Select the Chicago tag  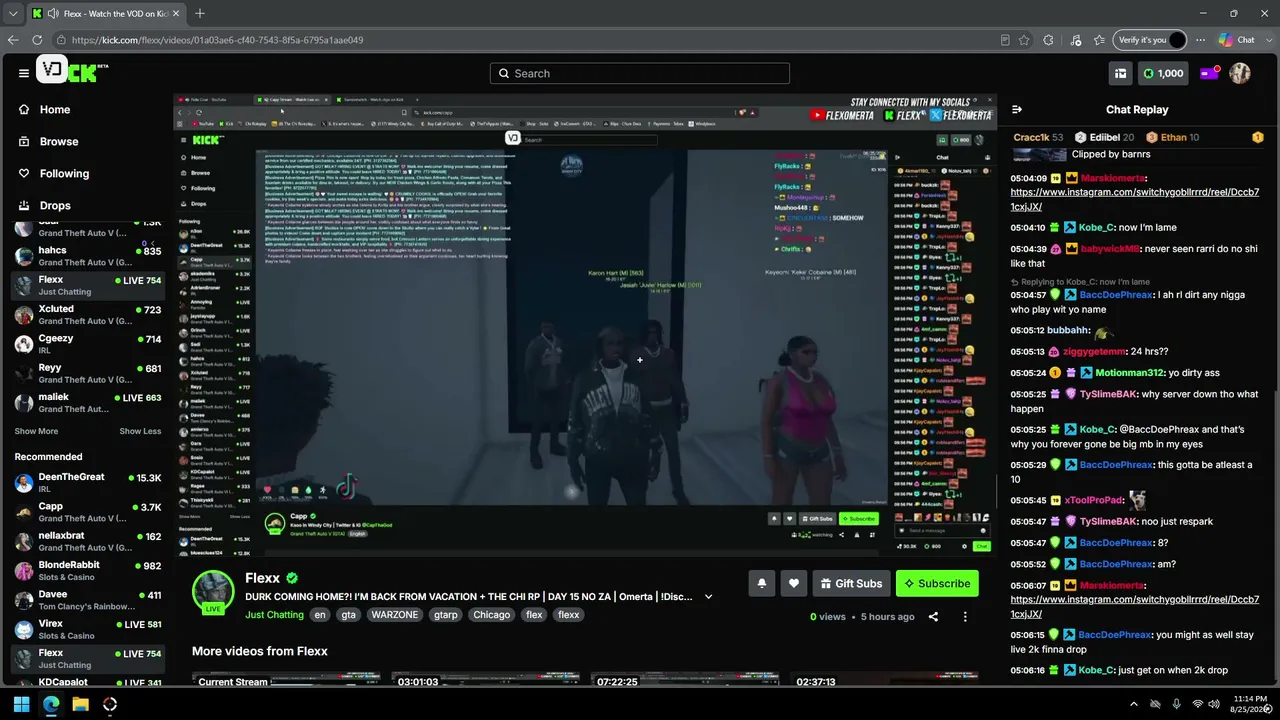(x=492, y=615)
